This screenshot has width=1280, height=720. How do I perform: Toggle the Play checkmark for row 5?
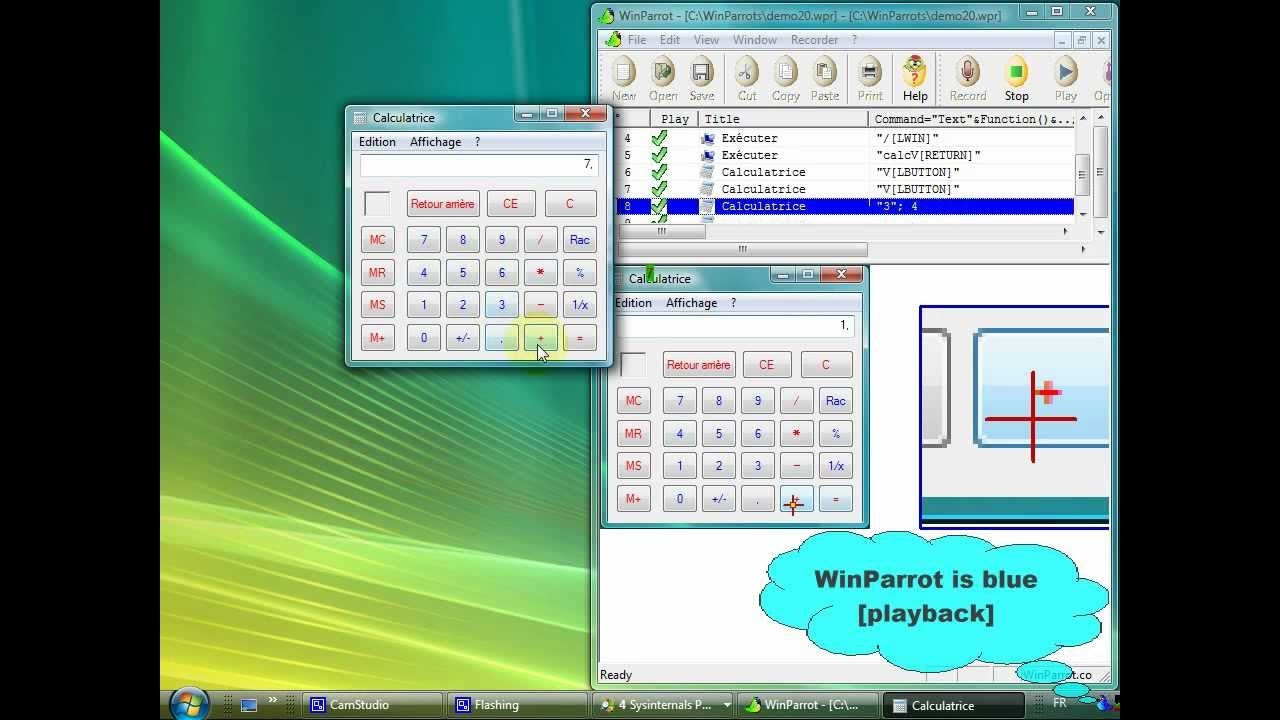659,155
